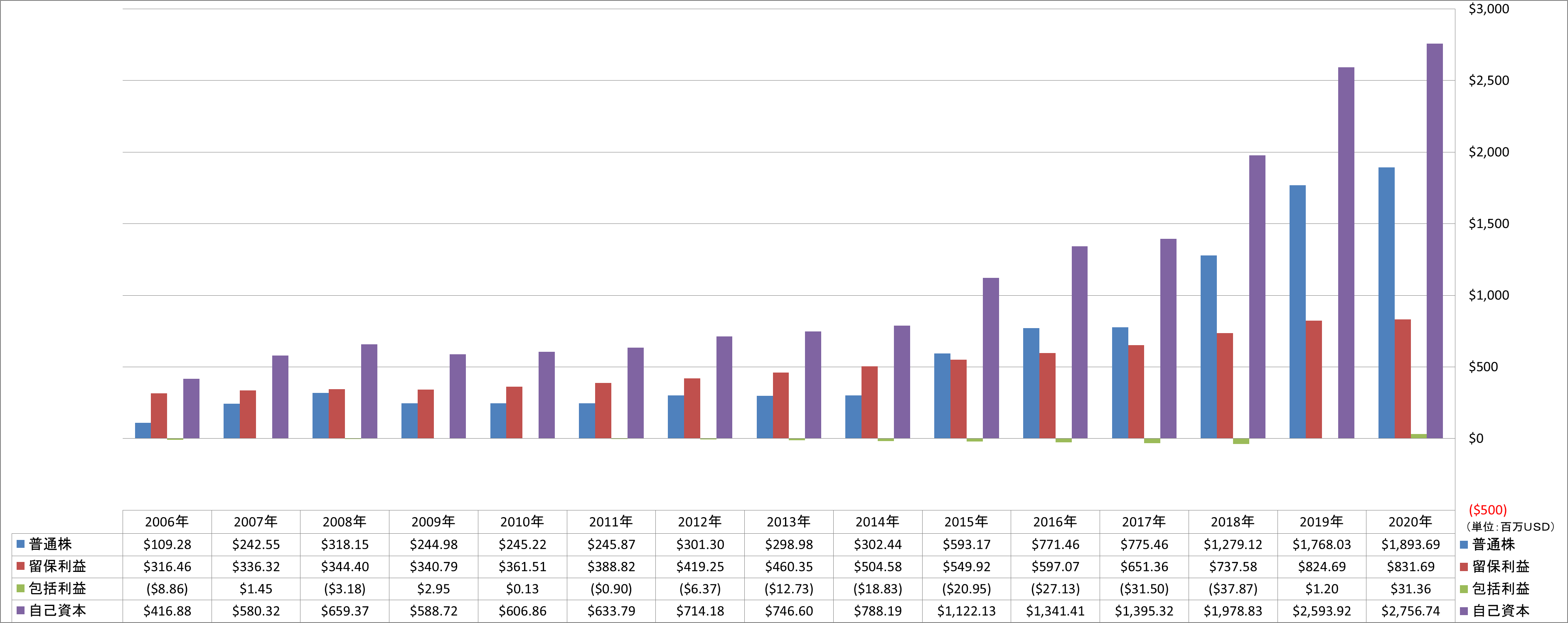Screen dimensions: 1568x623
Task: Click the 包括利益 value ($8.86)
Action: pos(167,589)
